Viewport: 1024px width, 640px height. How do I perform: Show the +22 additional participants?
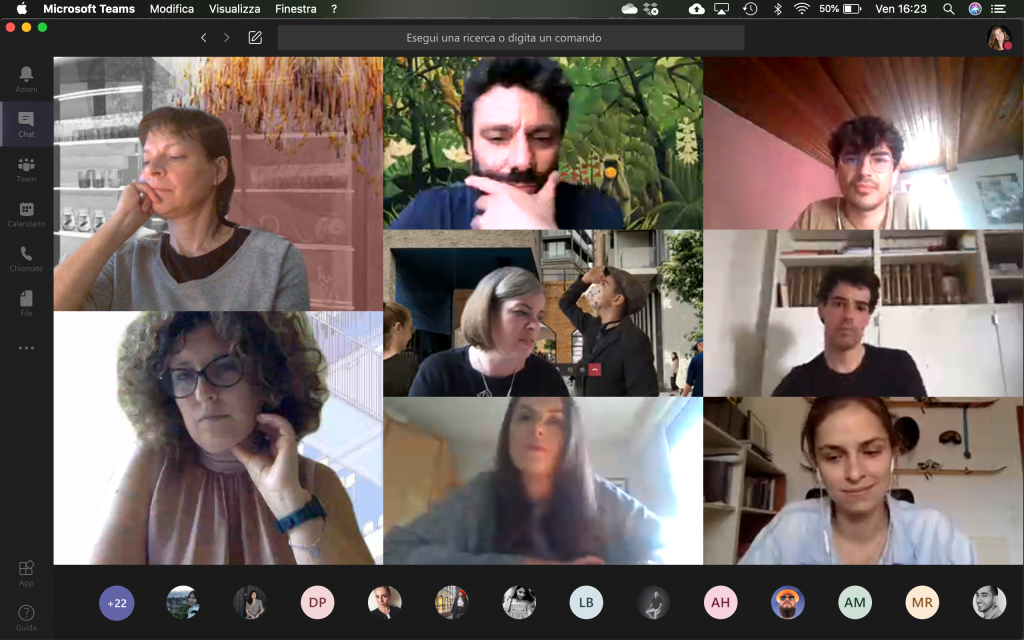116,602
